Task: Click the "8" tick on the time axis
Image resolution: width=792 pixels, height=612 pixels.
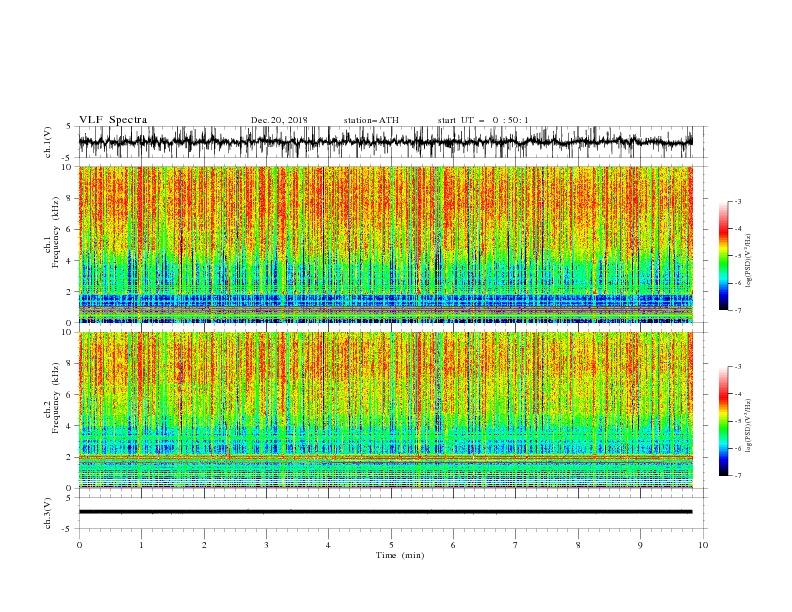Action: click(x=578, y=545)
